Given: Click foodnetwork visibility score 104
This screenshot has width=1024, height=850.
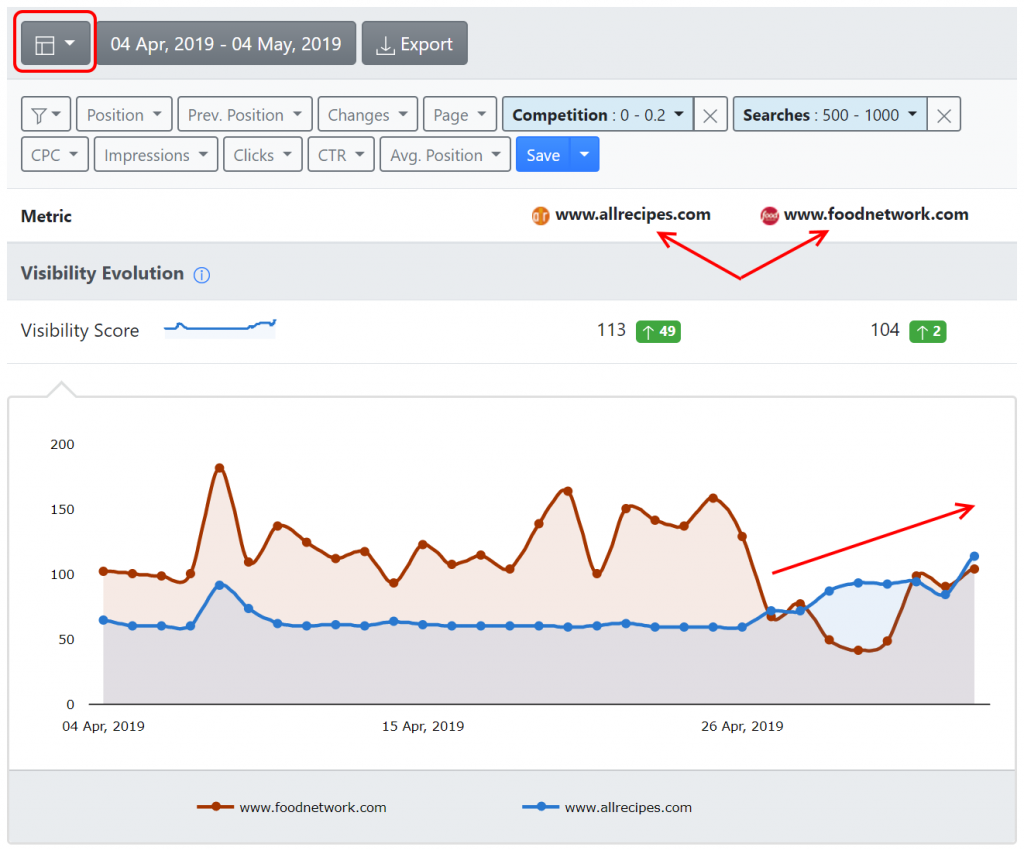Looking at the screenshot, I should coord(885,330).
